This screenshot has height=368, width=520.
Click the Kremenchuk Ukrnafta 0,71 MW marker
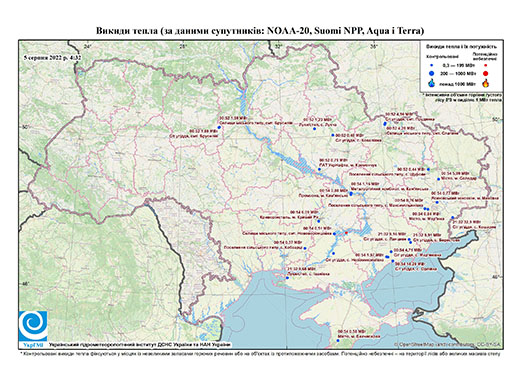click(319, 169)
